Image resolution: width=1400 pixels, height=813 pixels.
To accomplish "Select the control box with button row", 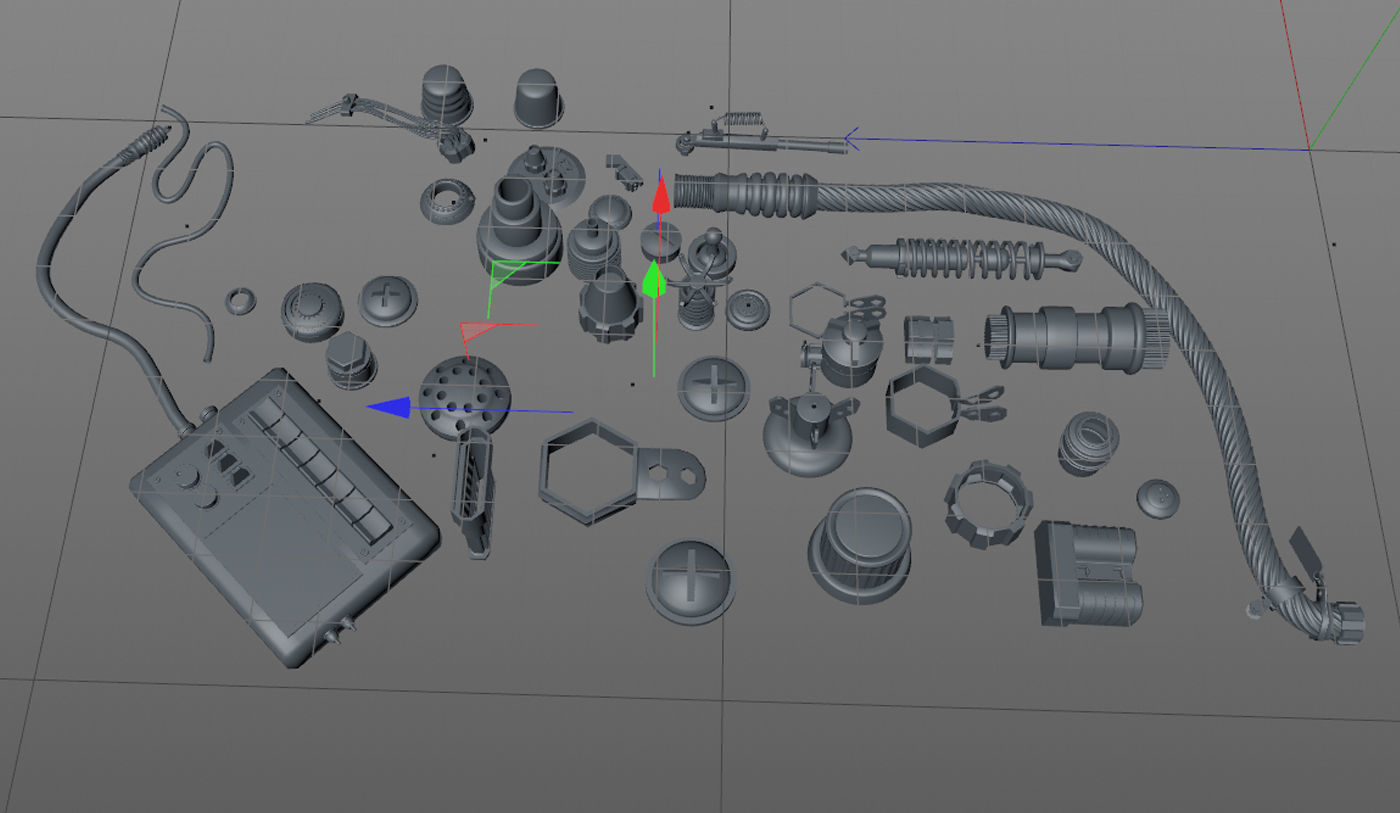I will pos(285,516).
